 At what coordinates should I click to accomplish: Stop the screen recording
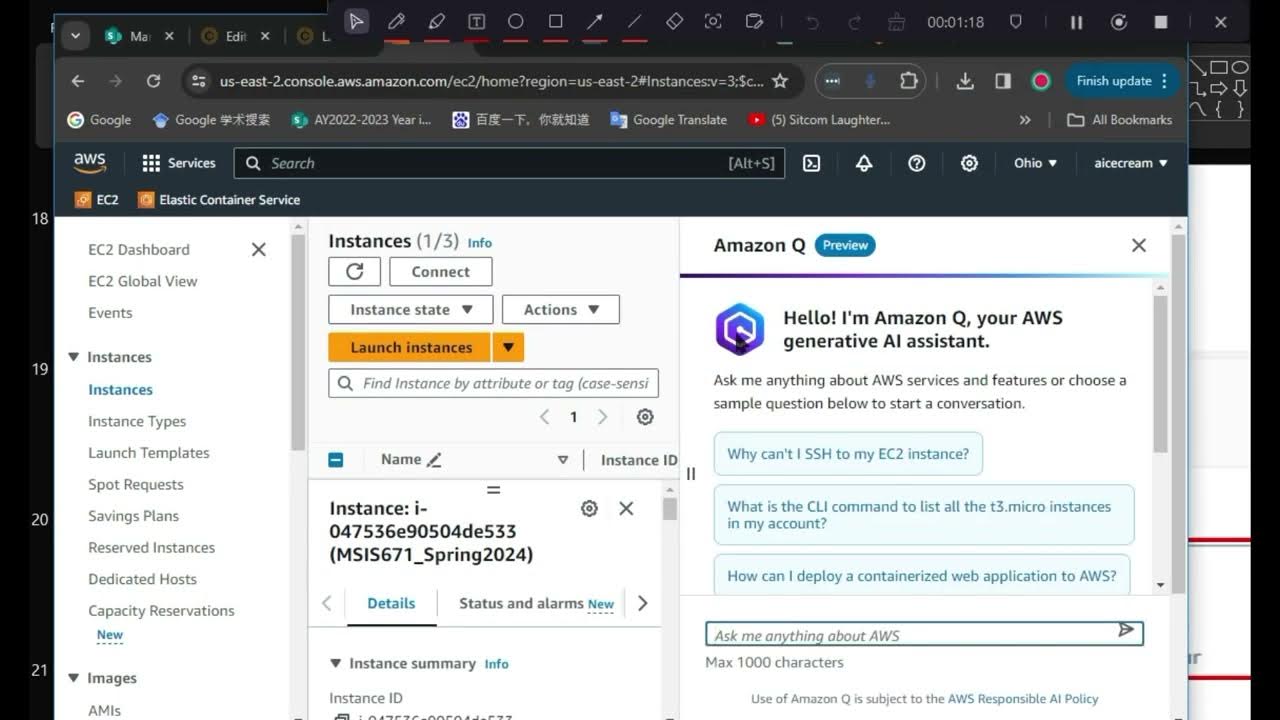(1161, 22)
